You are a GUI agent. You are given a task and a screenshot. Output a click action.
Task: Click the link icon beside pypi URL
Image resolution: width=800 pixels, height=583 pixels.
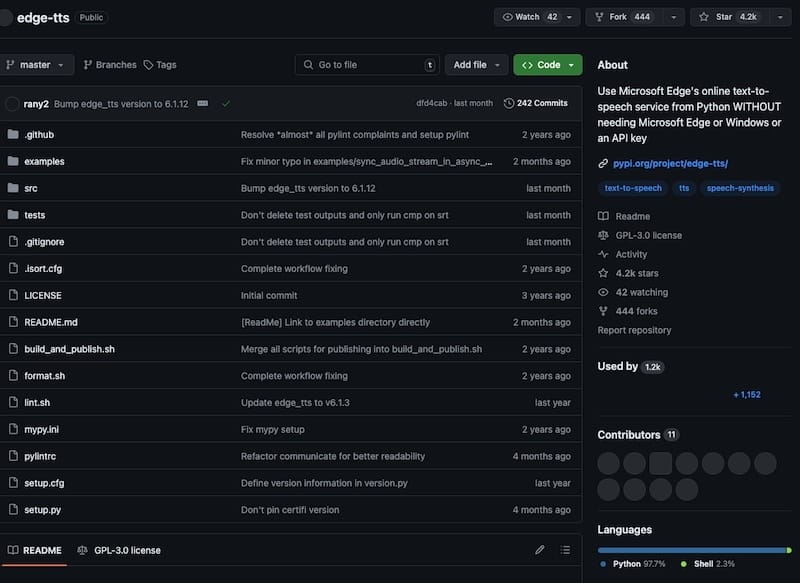coord(603,164)
